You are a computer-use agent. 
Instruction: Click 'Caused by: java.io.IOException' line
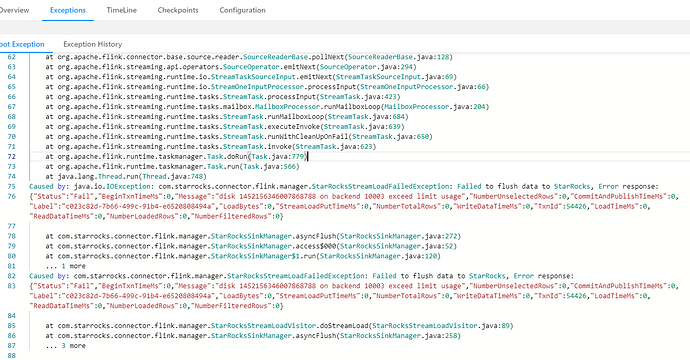[x=344, y=186]
